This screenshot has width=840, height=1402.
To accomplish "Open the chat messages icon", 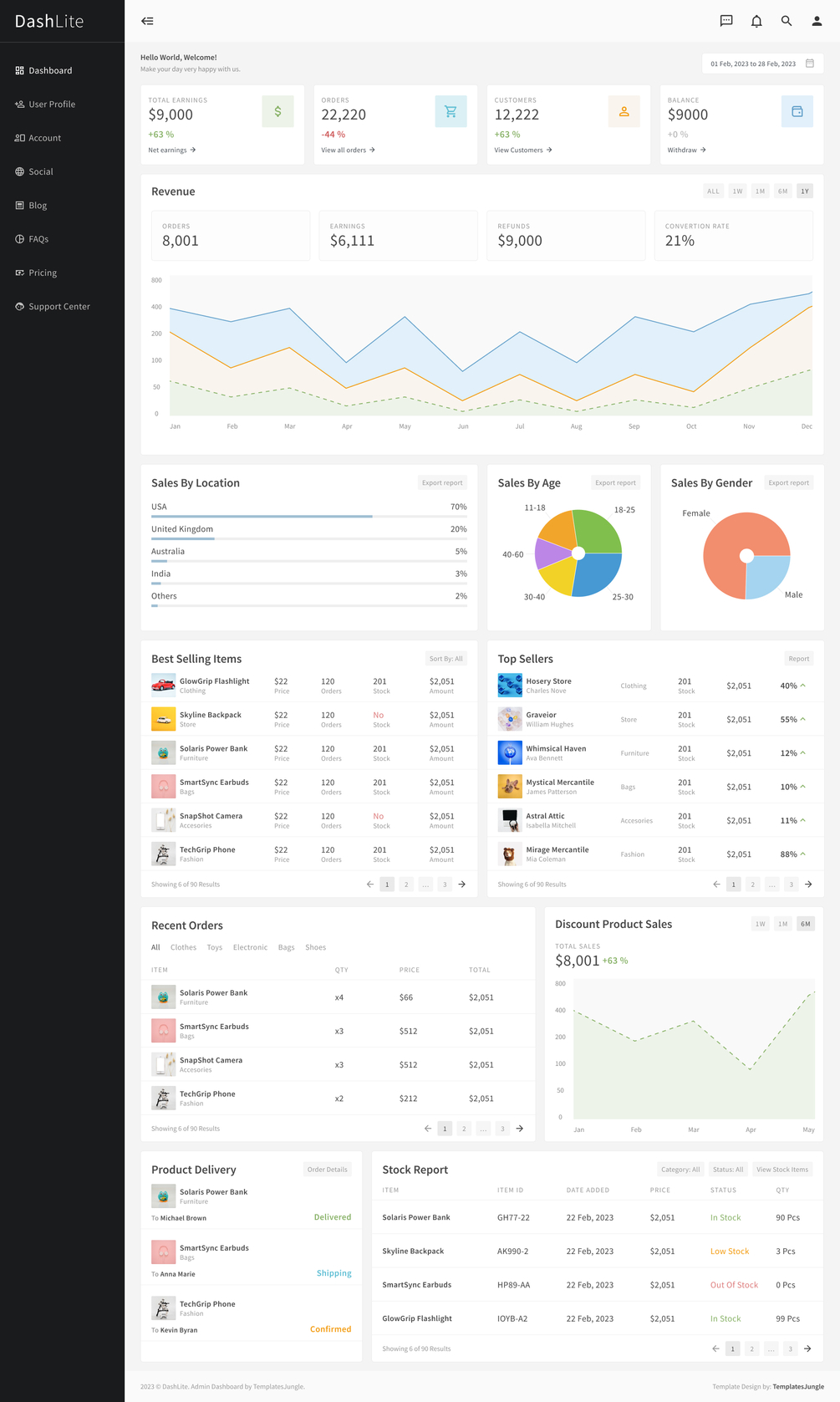I will coord(726,21).
